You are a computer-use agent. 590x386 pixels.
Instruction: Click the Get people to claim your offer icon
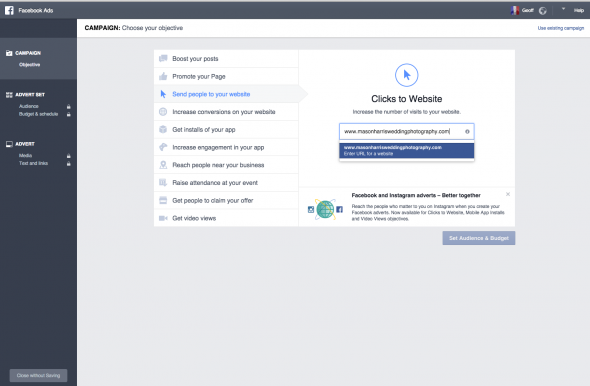pos(163,200)
